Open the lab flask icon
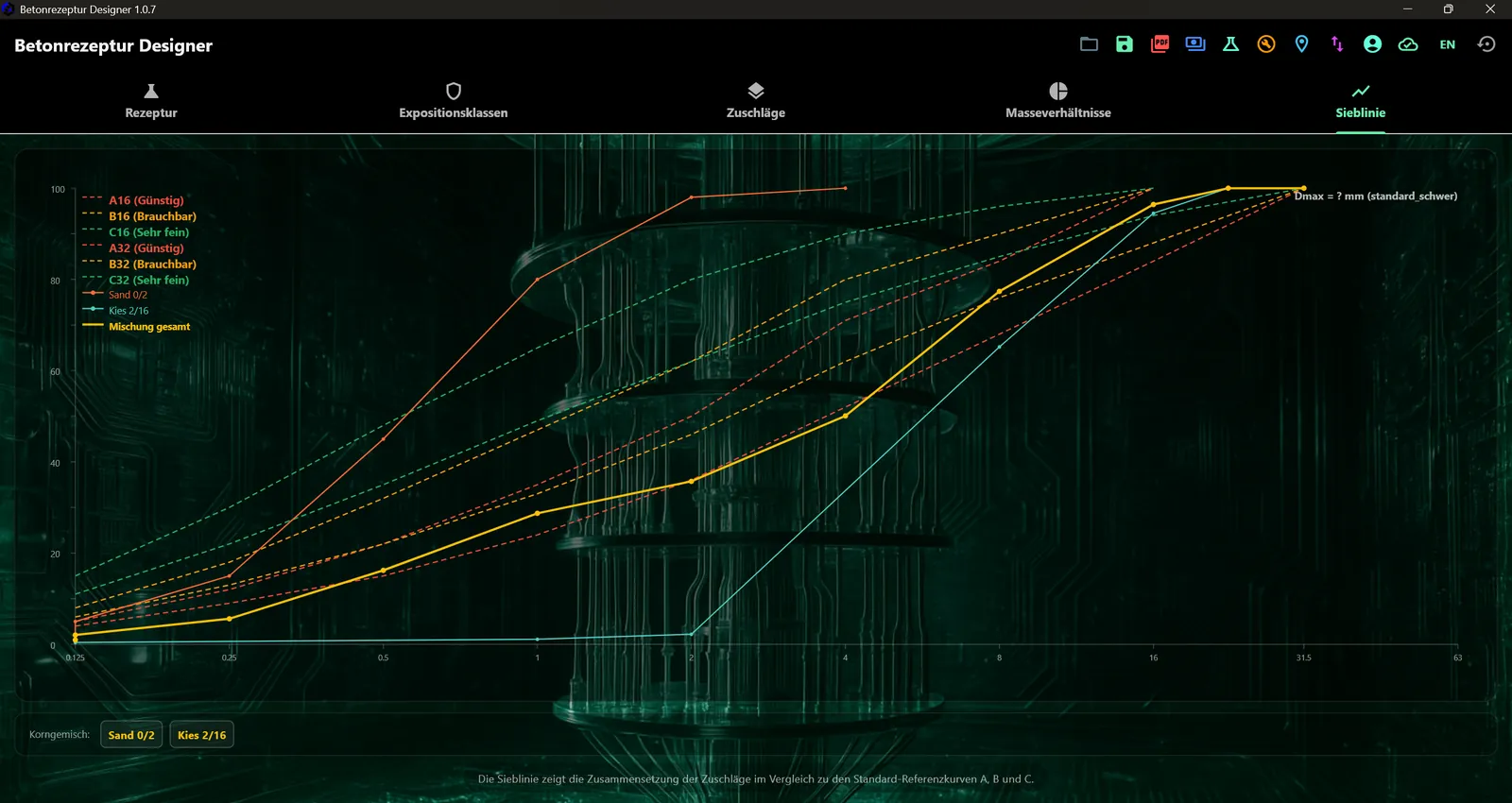Viewport: 1512px width, 803px height. coord(1230,44)
